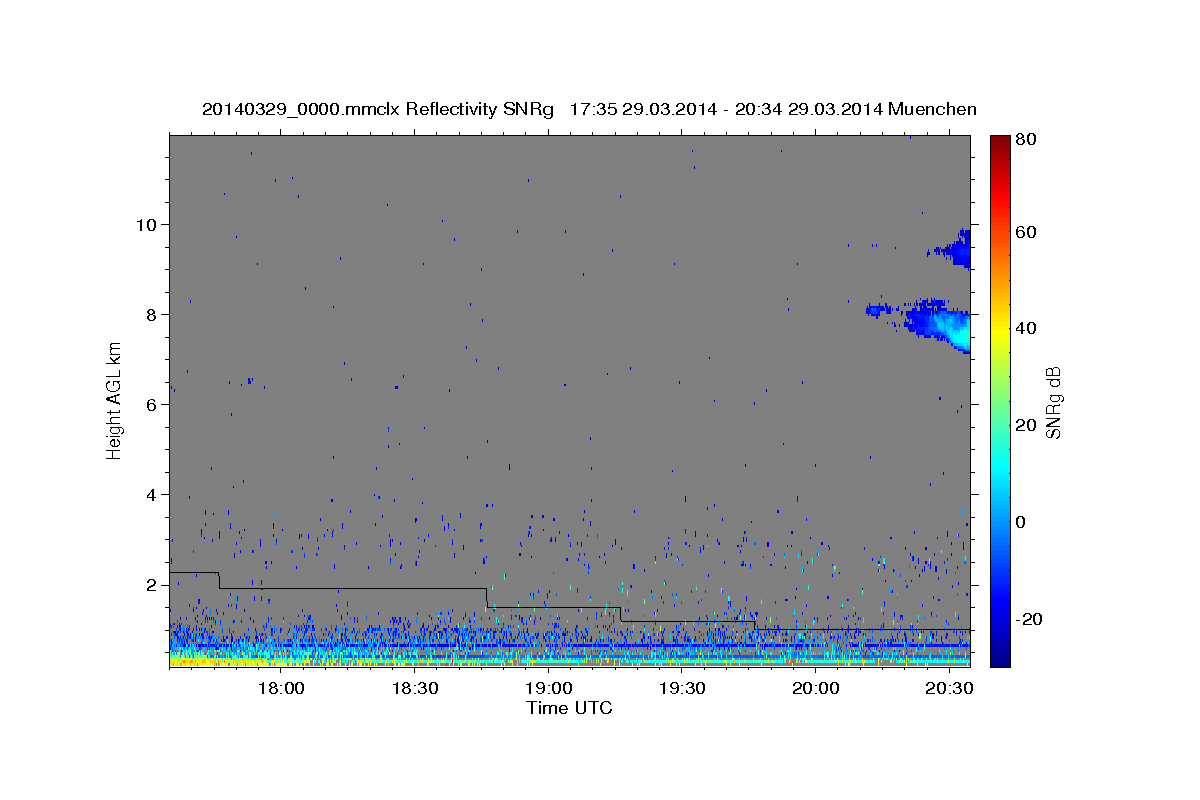Click the dark blue bottom of the colorbar
1200x800 pixels.
[999, 657]
